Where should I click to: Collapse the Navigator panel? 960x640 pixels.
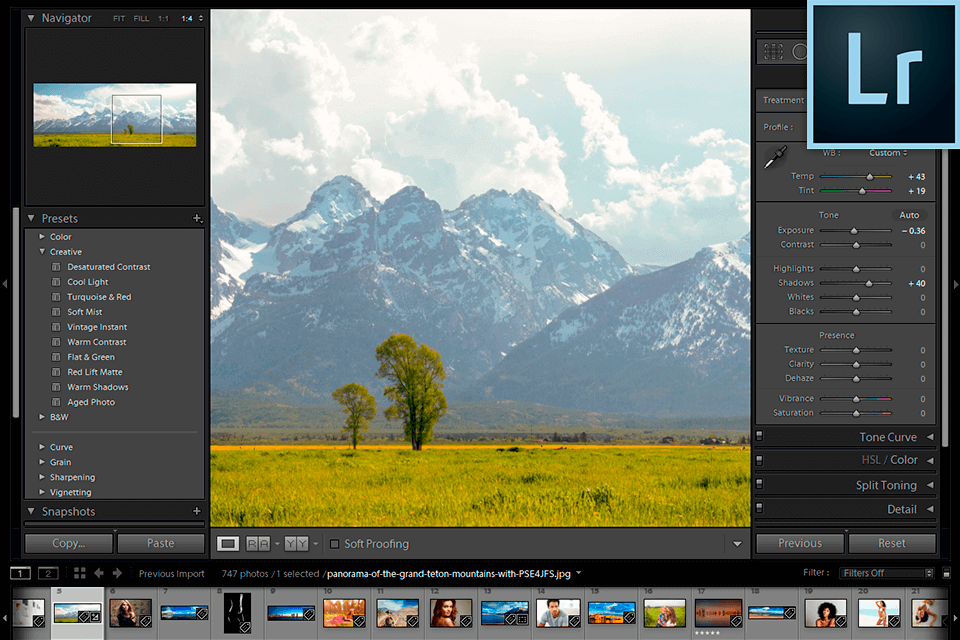[x=31, y=18]
